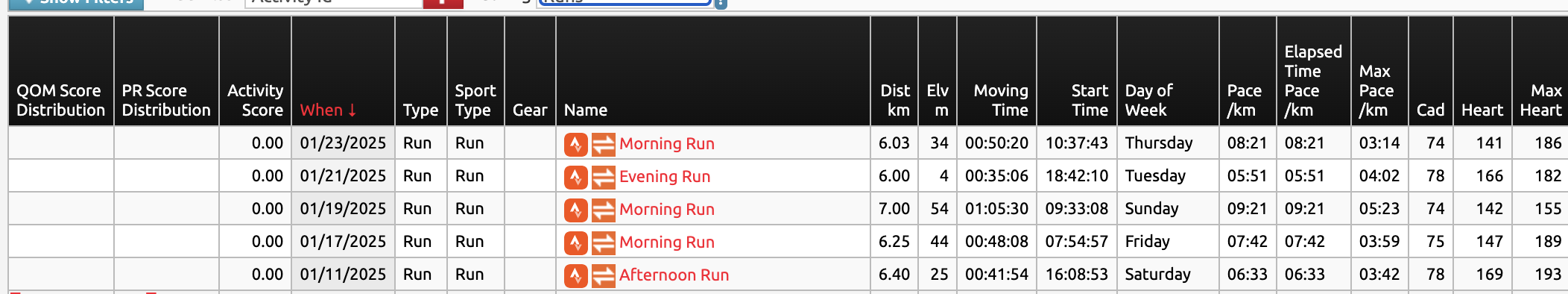Open Strava icon for 01/19/2025 Morning Run
This screenshot has width=1568, height=294.
[x=575, y=210]
